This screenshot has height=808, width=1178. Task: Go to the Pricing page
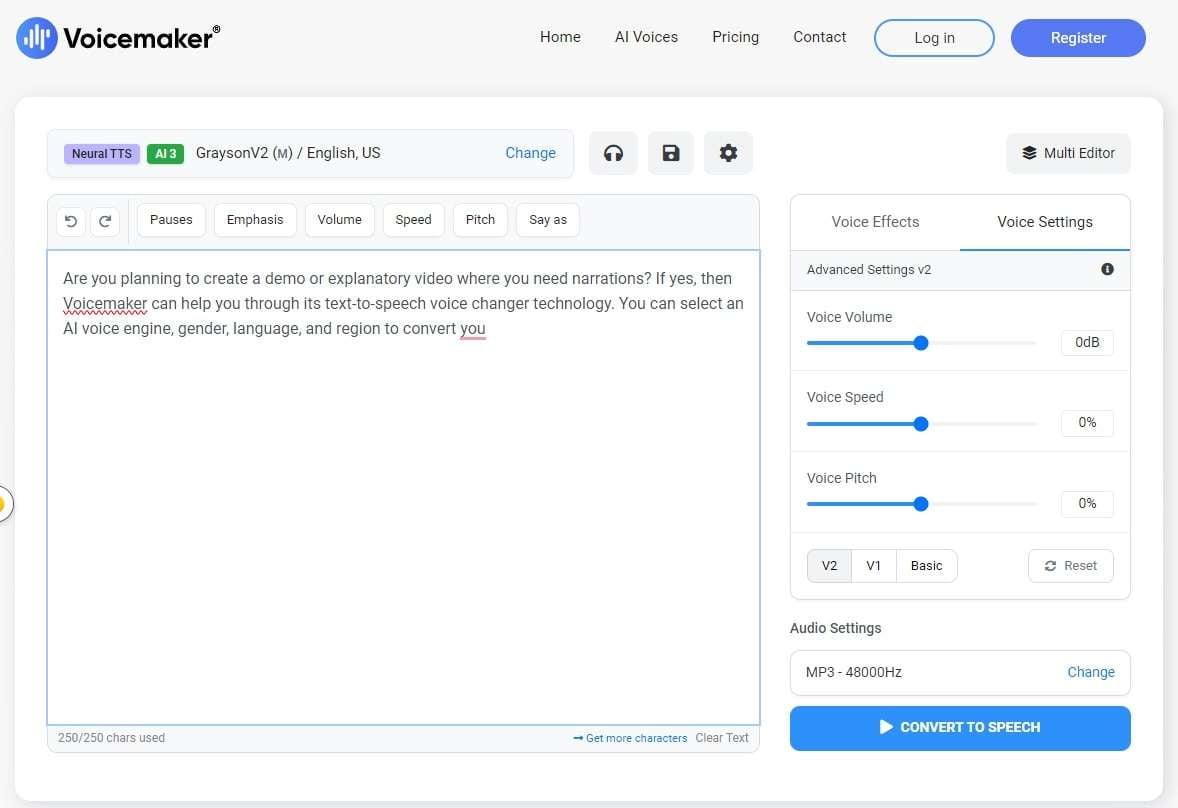(735, 37)
